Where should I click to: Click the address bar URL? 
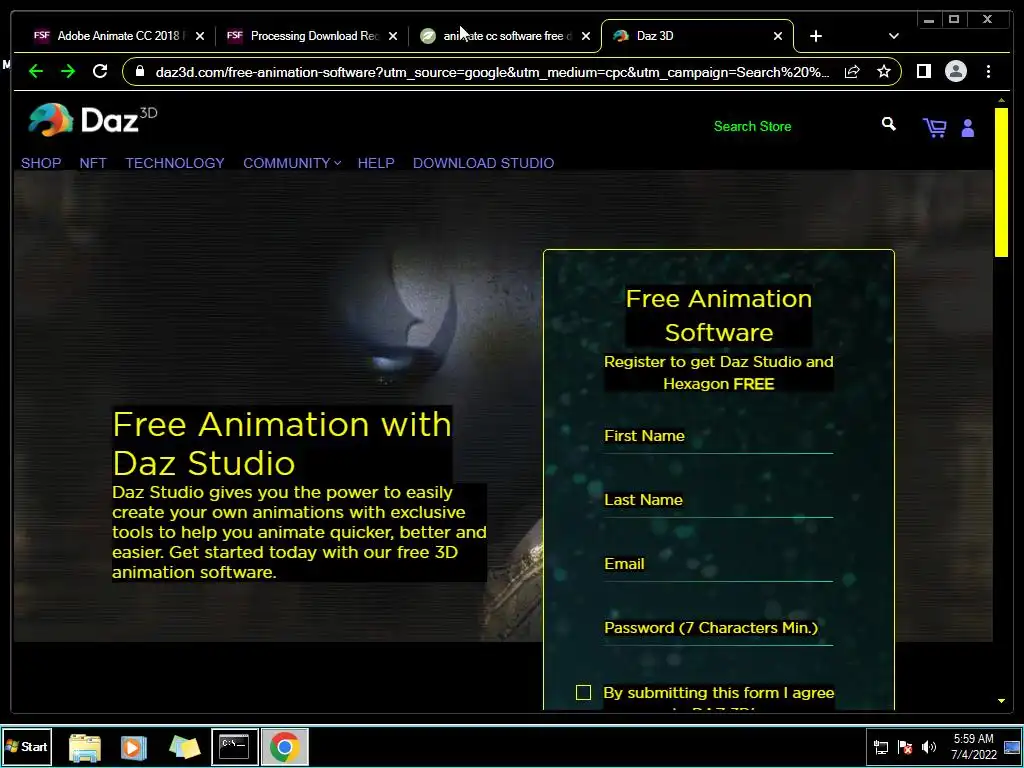(493, 72)
